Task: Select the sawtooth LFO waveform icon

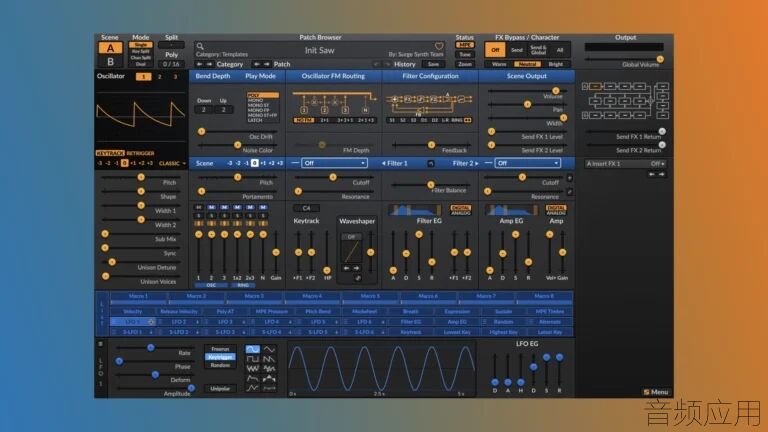Action: pyautogui.click(x=269, y=359)
